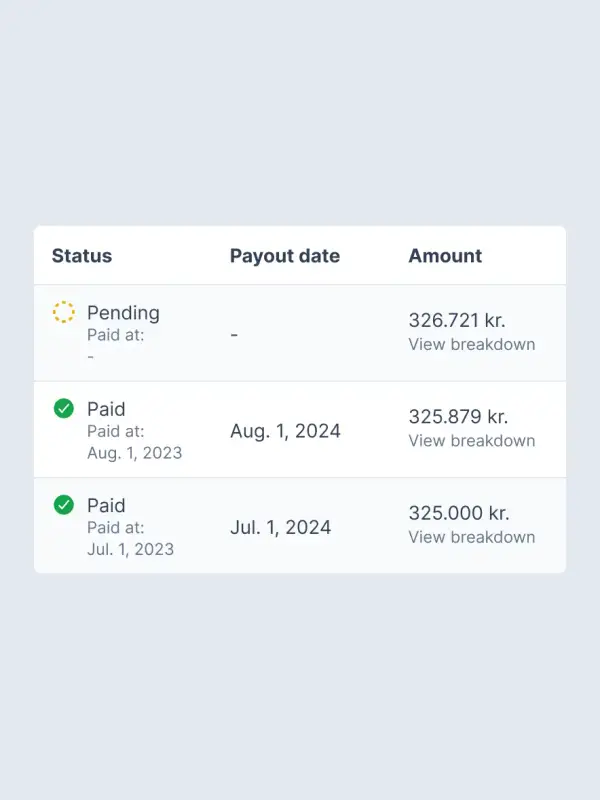The width and height of the screenshot is (600, 800).
Task: Click the Aug. 1, 2023 paid-at date
Action: [134, 453]
